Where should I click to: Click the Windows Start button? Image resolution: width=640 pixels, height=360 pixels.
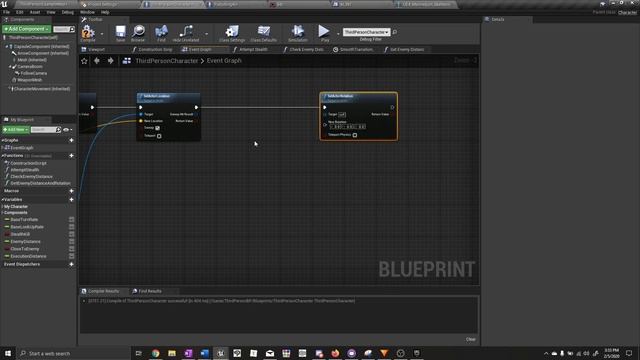click(x=8, y=353)
